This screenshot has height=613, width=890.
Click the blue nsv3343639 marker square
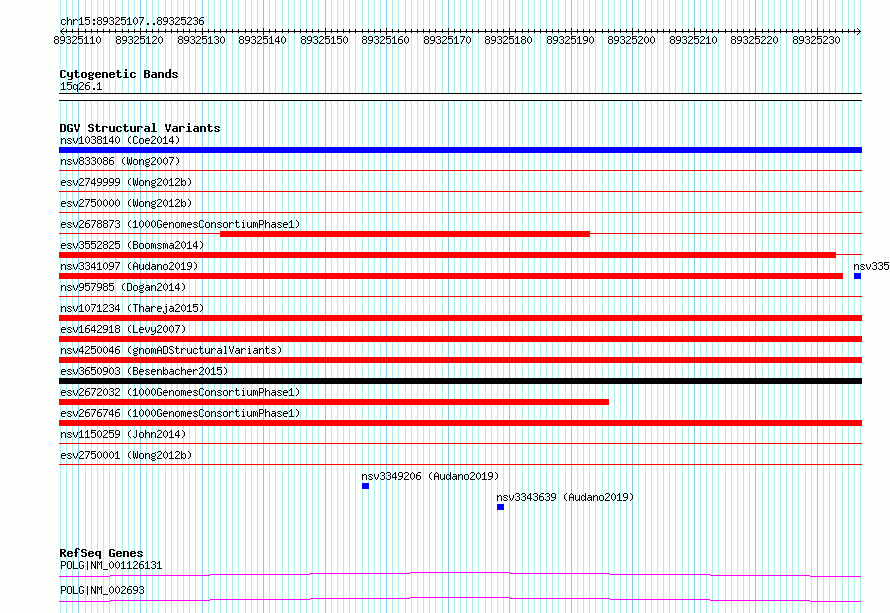500,507
